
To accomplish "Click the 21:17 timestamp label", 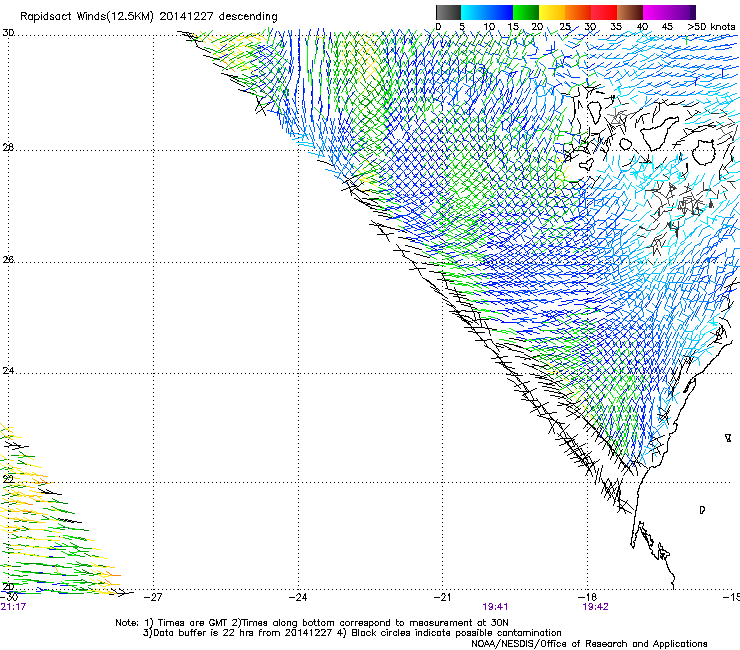I will (x=13, y=607).
